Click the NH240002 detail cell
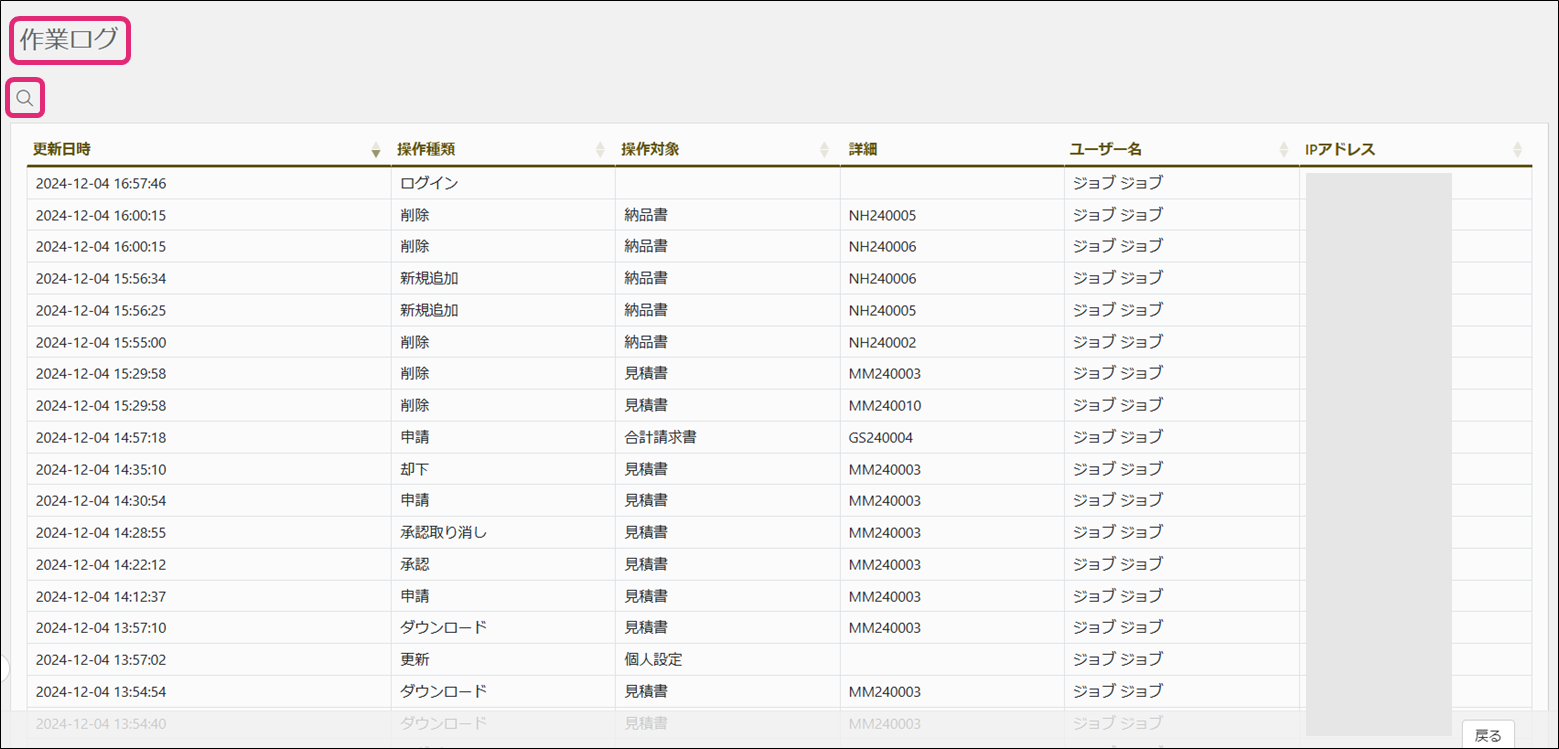Image resolution: width=1559 pixels, height=749 pixels. [x=882, y=342]
